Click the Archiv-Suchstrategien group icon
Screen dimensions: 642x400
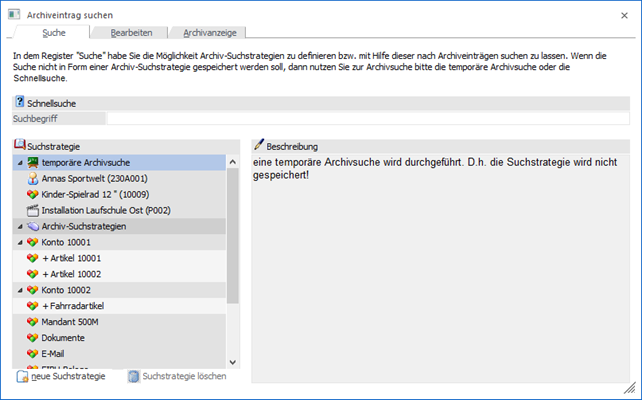pos(32,226)
